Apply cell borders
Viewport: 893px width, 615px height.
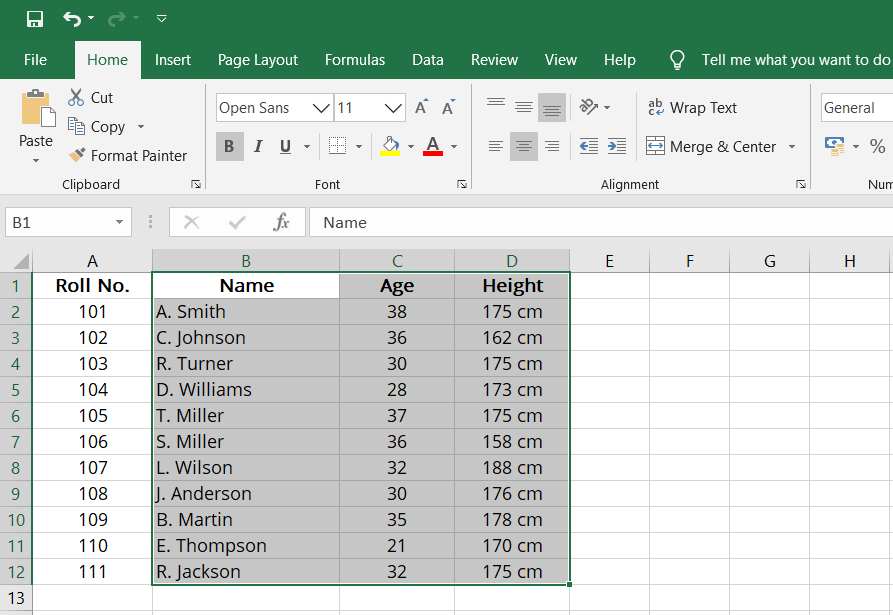coord(338,146)
